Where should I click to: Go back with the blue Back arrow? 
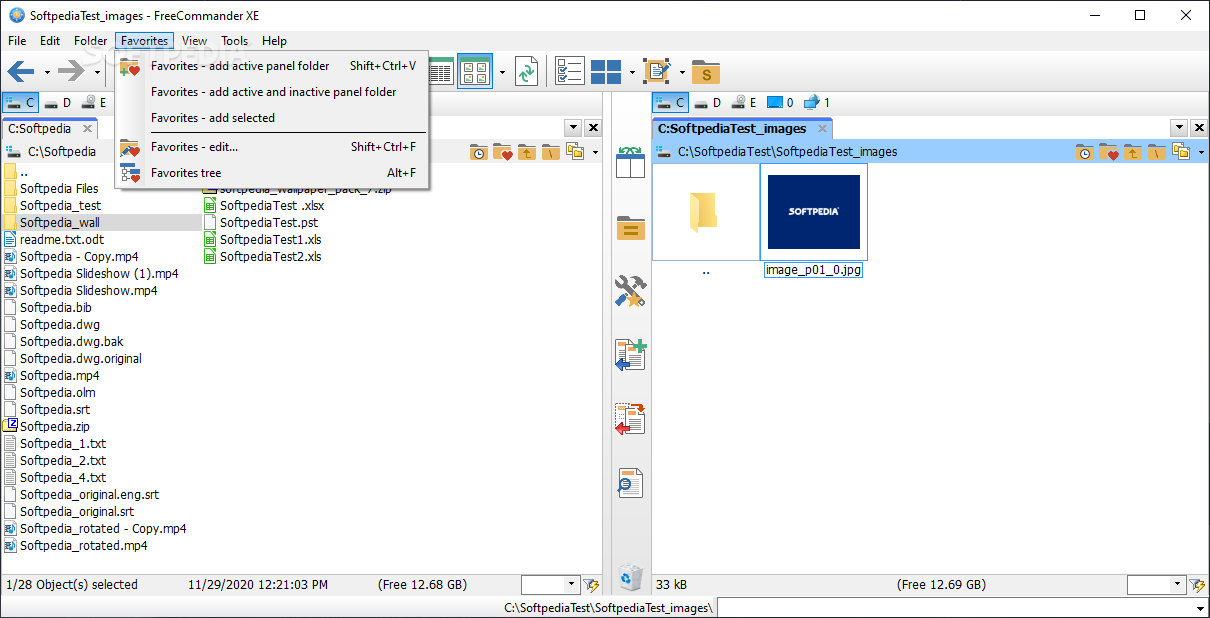21,71
